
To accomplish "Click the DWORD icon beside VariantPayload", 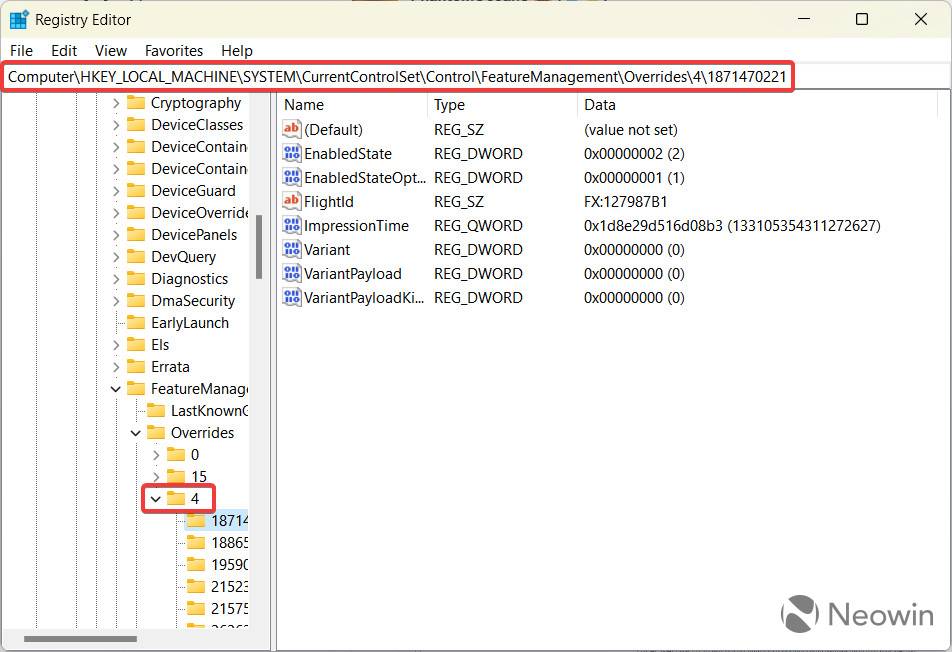I will pos(290,273).
